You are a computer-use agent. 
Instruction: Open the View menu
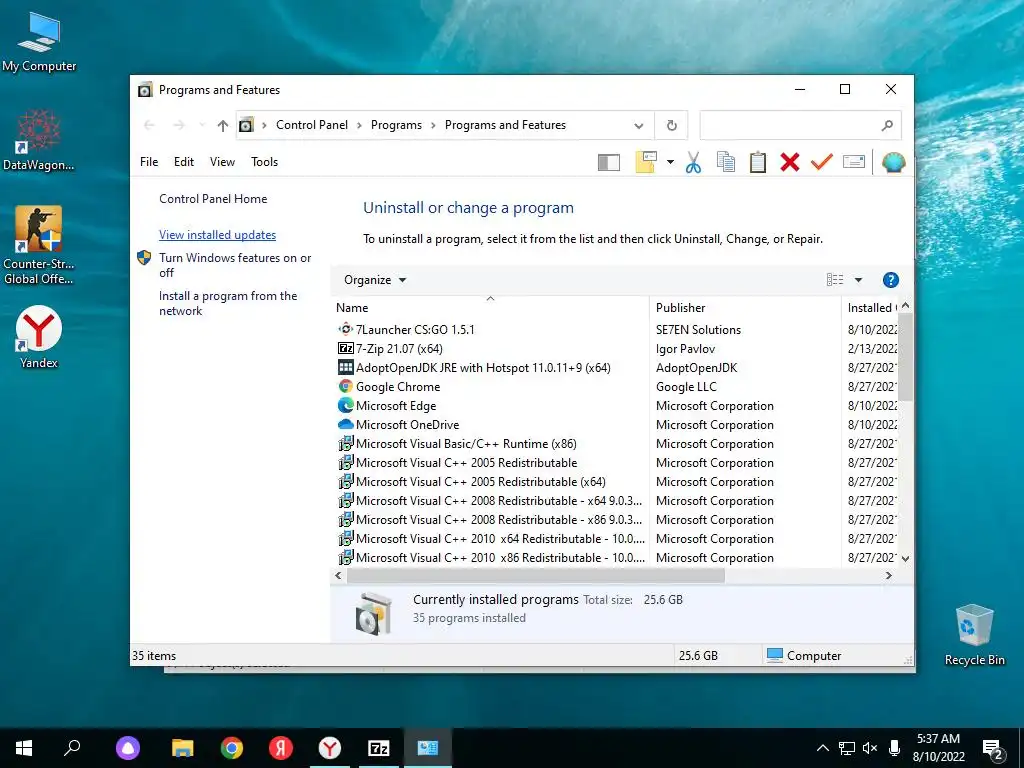[222, 162]
